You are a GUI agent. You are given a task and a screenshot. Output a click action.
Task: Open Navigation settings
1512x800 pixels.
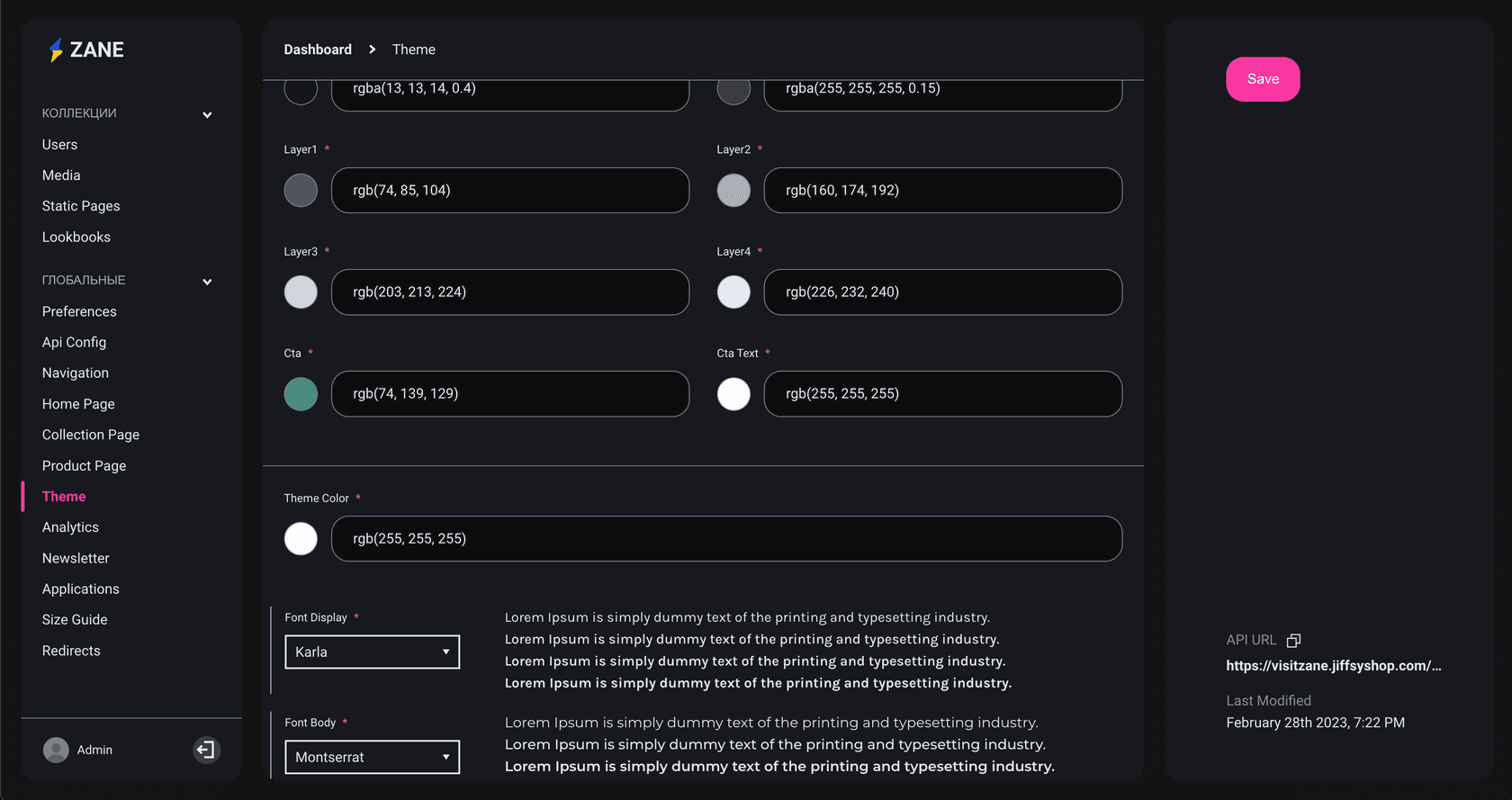click(x=76, y=373)
